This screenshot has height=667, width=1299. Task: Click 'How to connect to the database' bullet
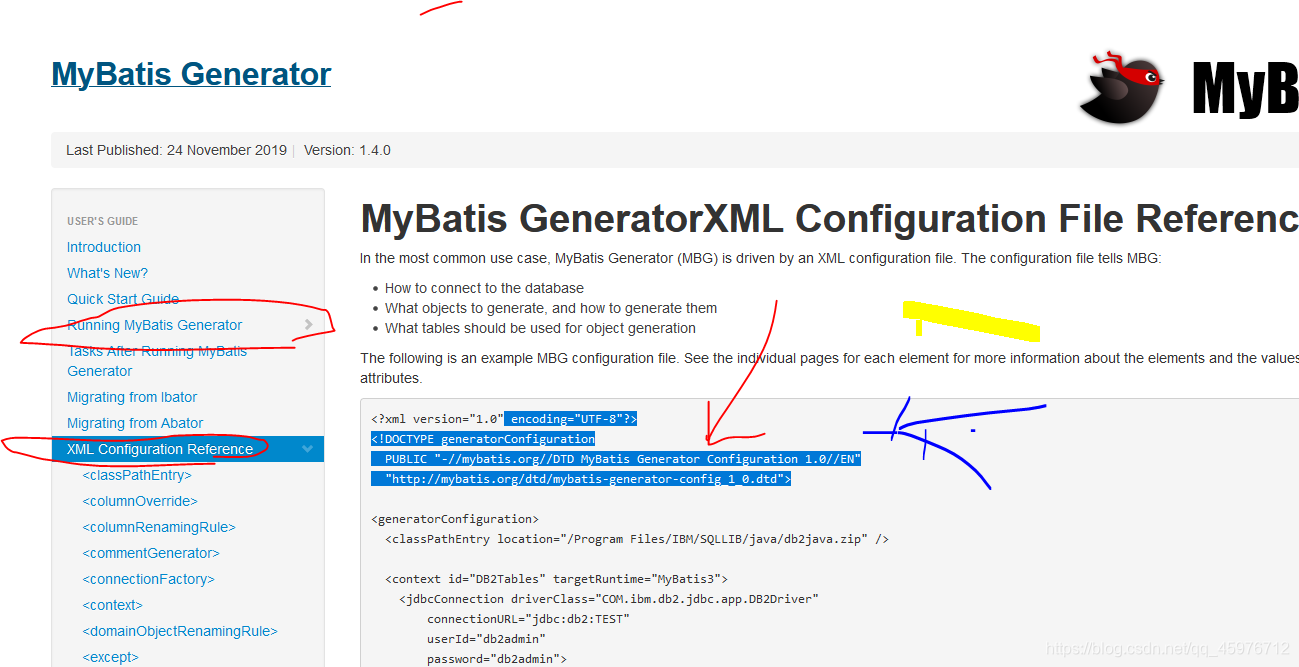click(484, 288)
